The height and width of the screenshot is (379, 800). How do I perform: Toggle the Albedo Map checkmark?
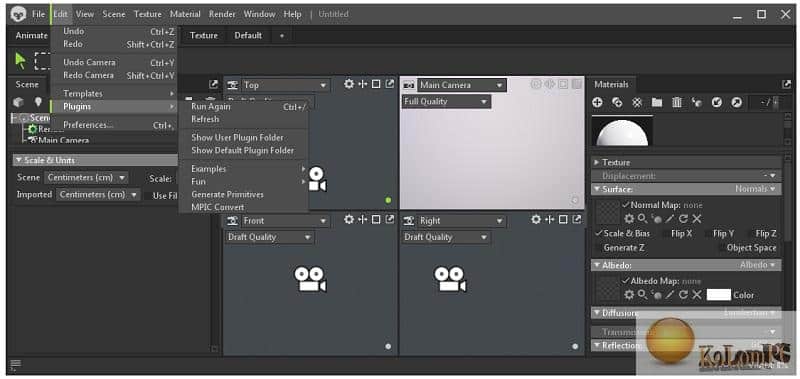click(x=626, y=281)
